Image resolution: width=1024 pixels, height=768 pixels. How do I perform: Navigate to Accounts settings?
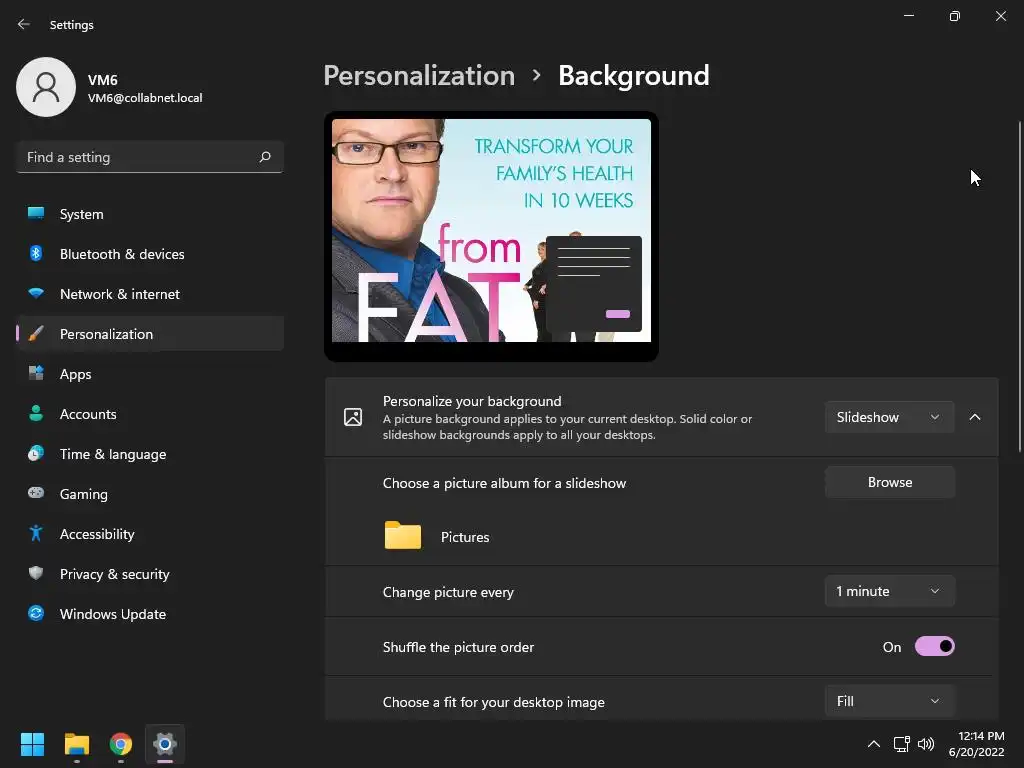150,414
